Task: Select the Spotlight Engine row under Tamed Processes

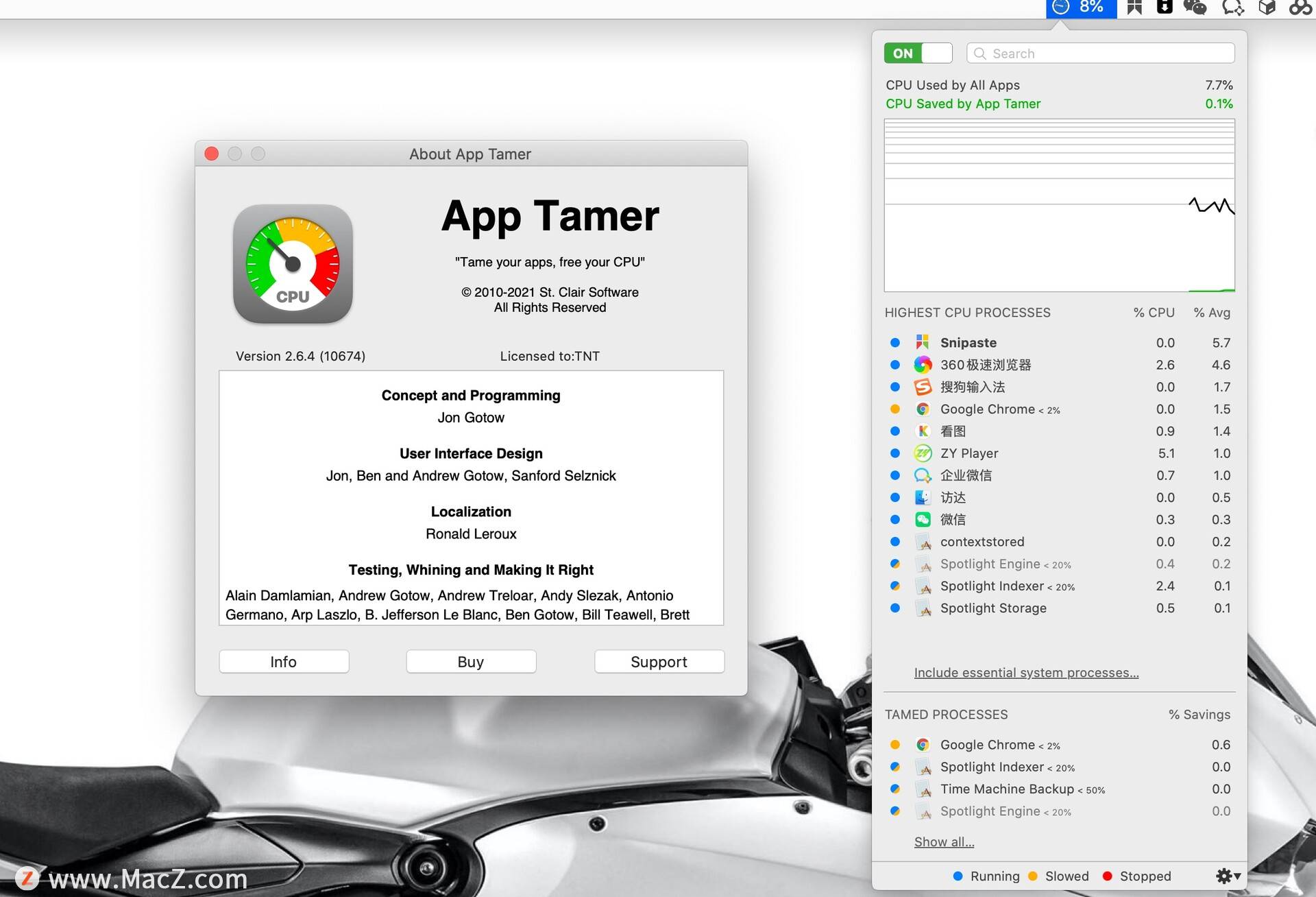Action: [1059, 811]
